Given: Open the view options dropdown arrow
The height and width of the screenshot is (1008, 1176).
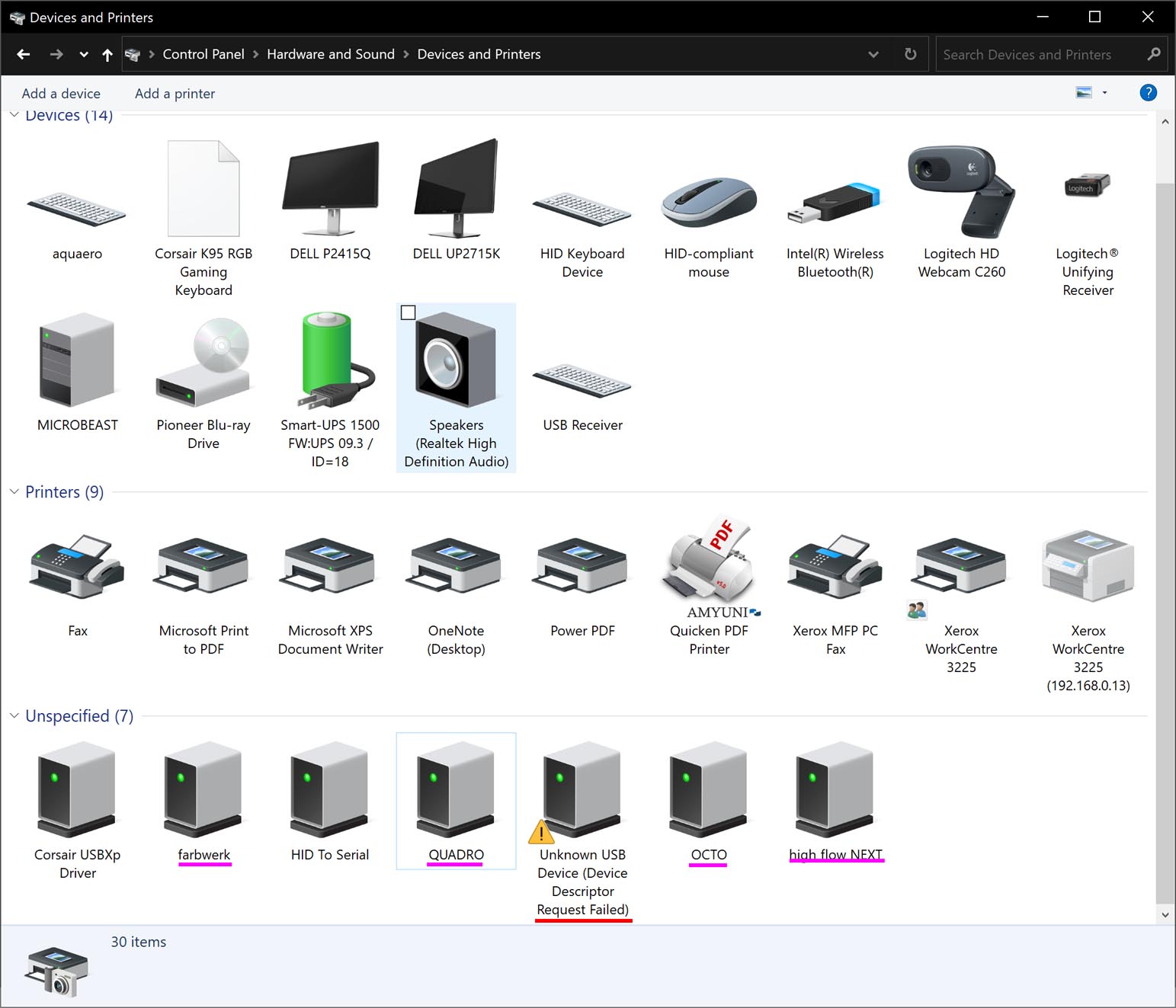Looking at the screenshot, I should tap(1104, 93).
